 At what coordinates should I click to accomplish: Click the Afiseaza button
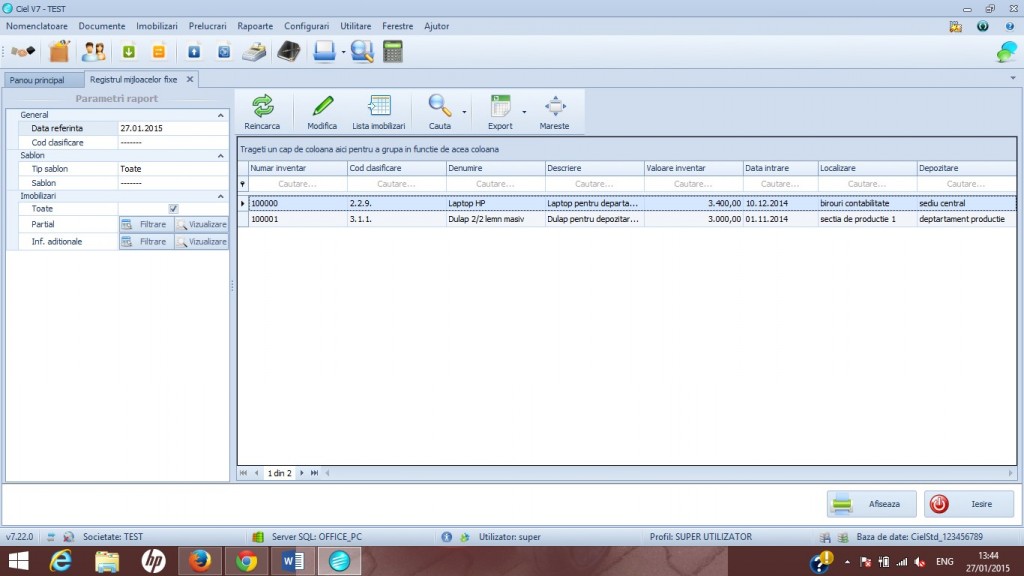pos(871,504)
